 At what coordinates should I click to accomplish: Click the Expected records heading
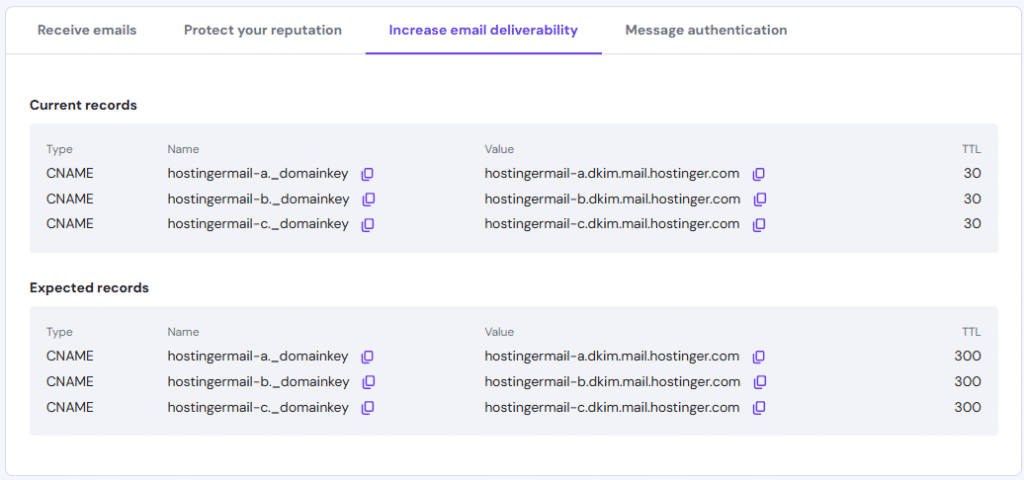coord(89,288)
